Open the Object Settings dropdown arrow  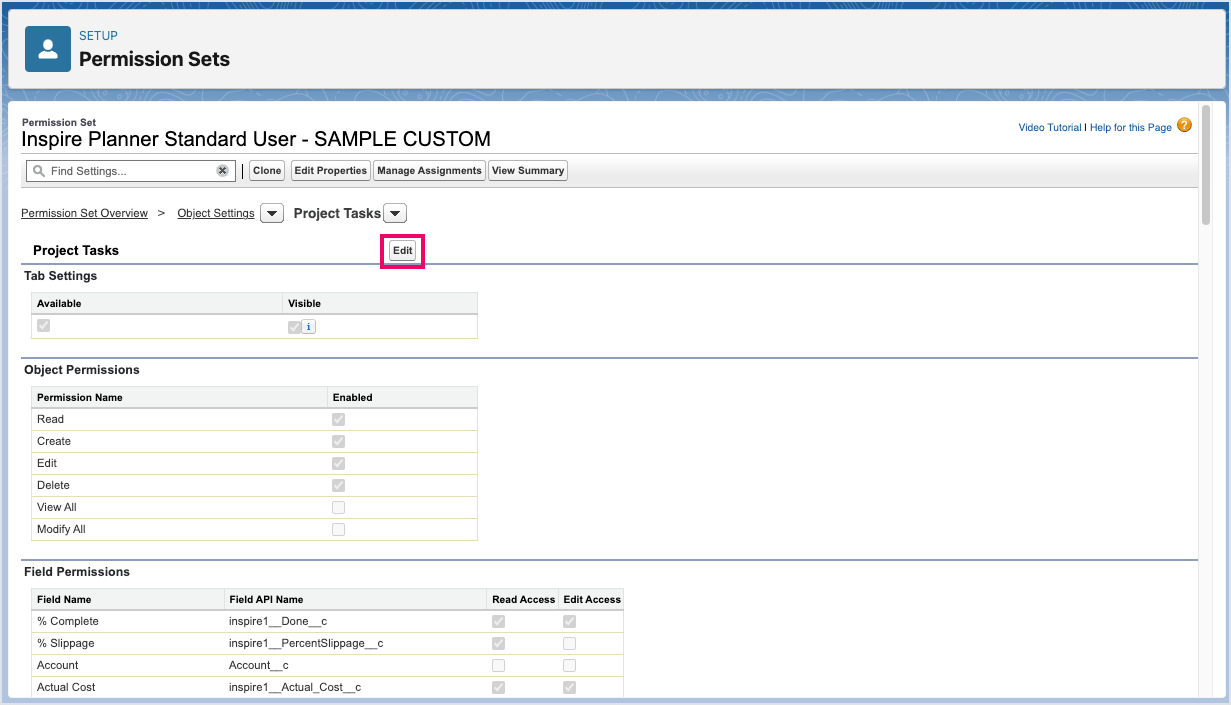point(271,213)
